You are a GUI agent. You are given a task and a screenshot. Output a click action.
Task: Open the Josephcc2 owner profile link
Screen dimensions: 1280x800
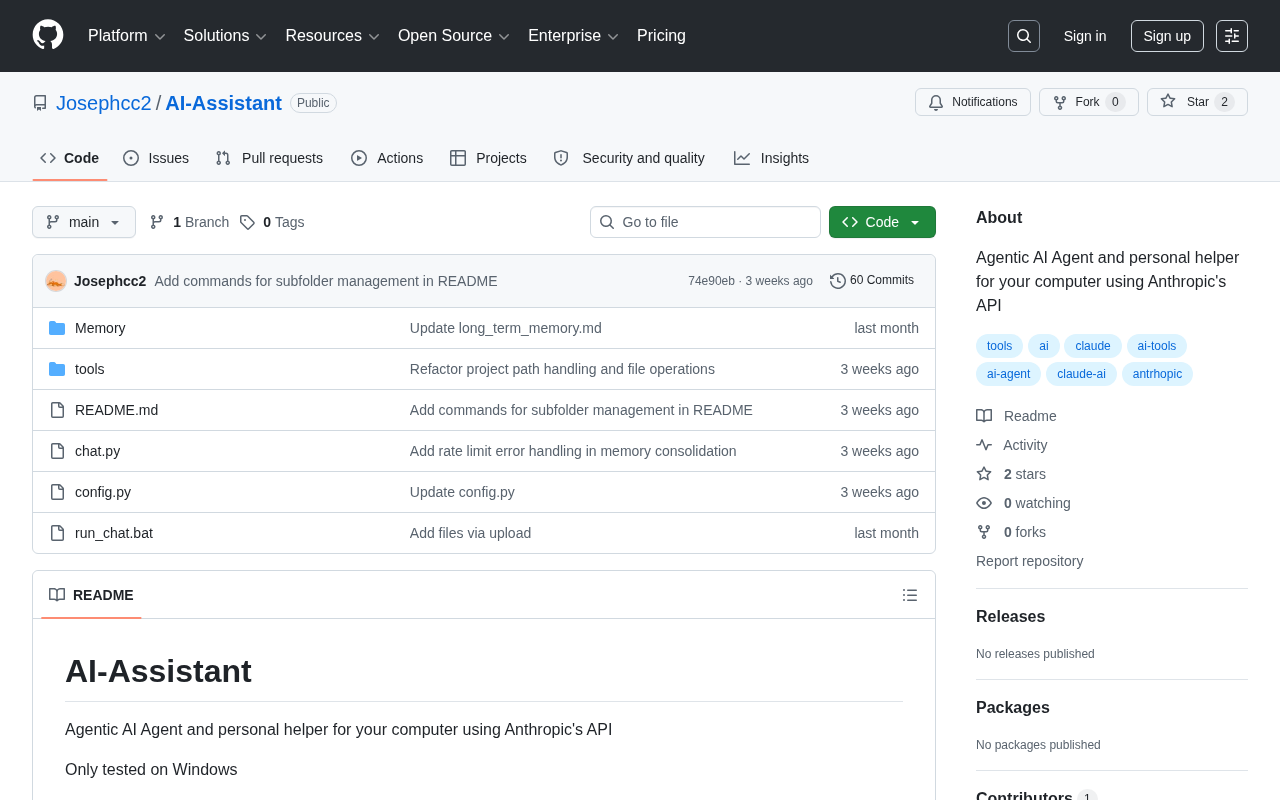pos(104,103)
